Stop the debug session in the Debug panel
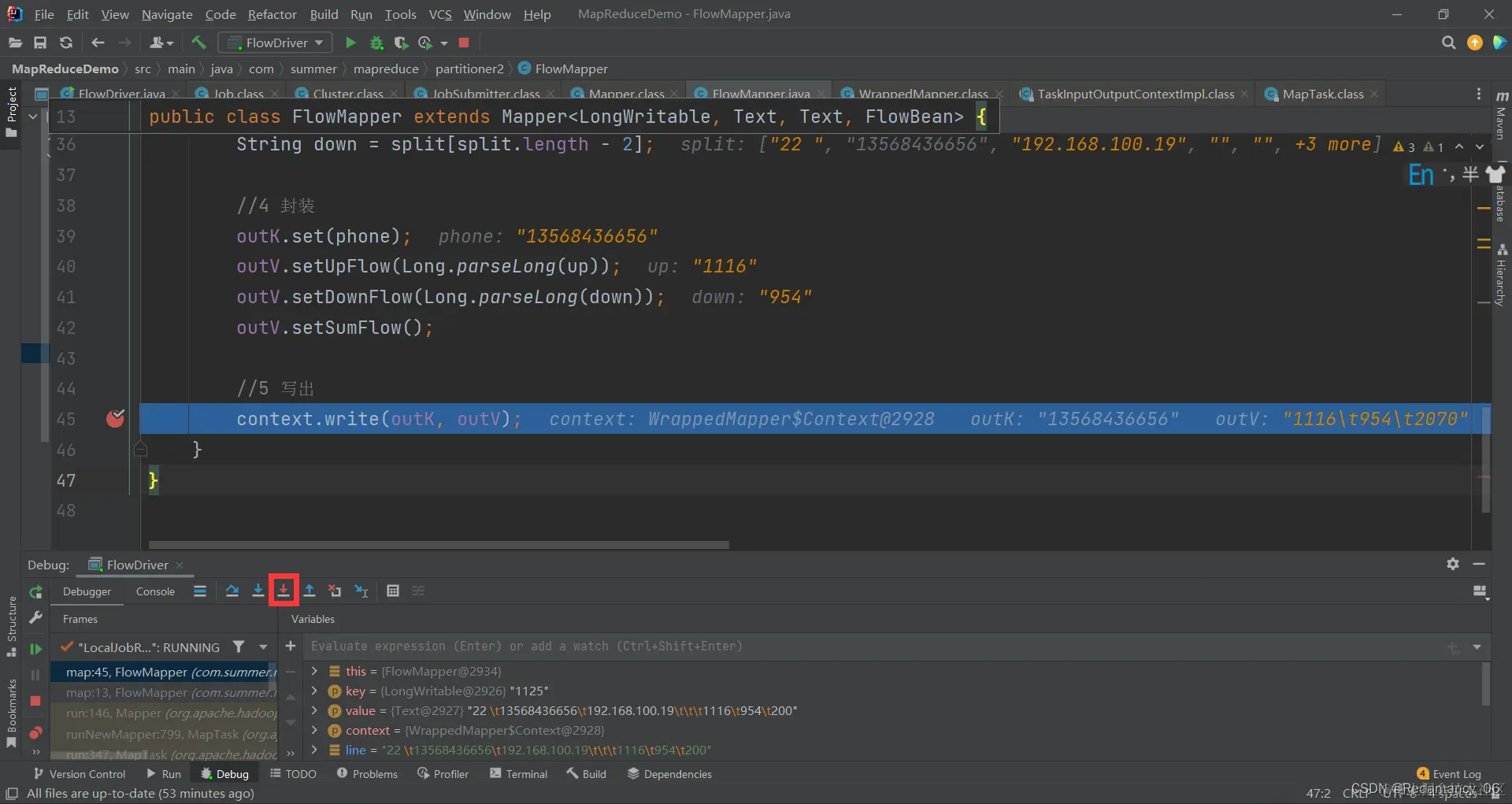This screenshot has width=1512, height=804. pos(35,701)
